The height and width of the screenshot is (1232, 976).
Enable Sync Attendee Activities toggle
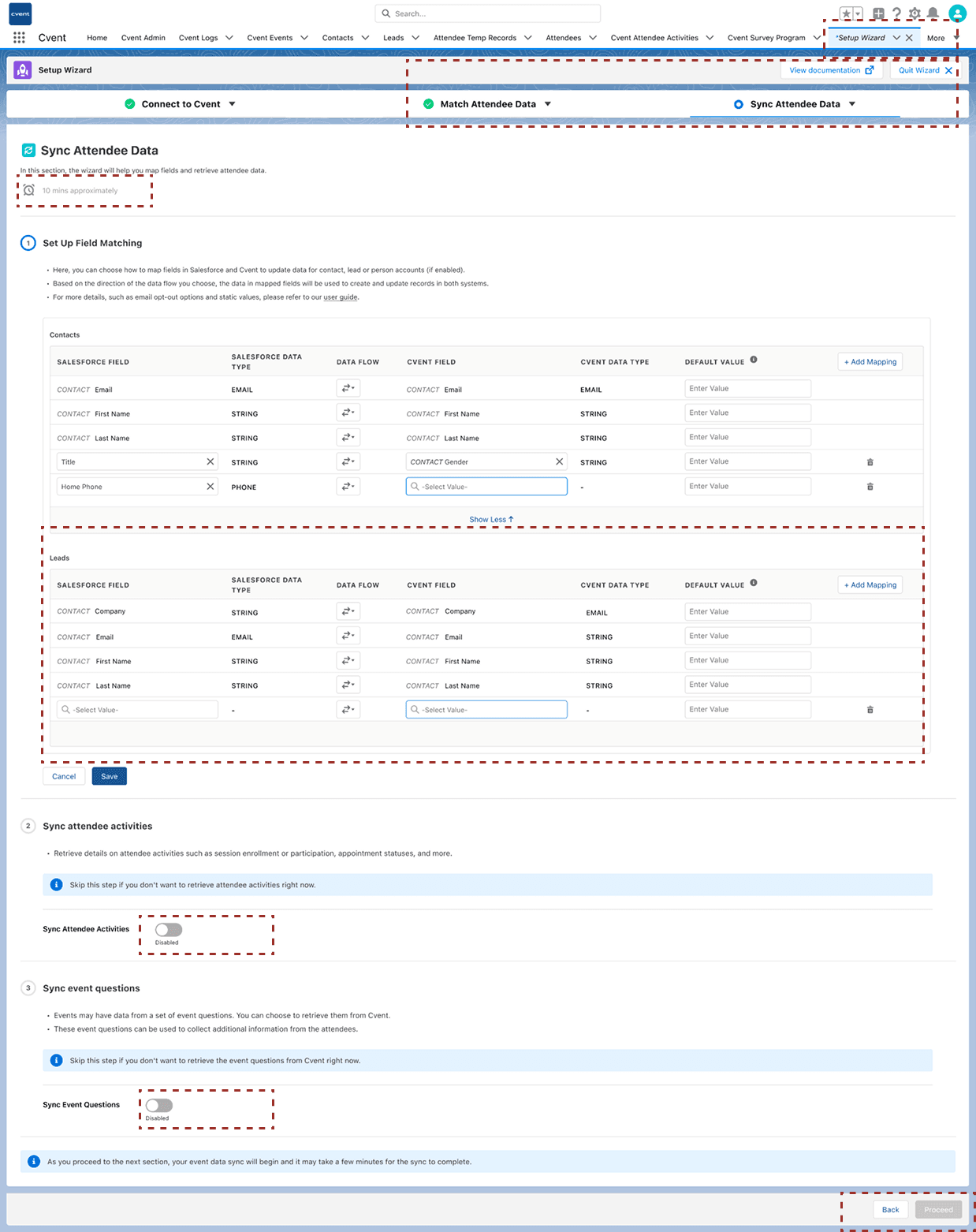pos(169,930)
